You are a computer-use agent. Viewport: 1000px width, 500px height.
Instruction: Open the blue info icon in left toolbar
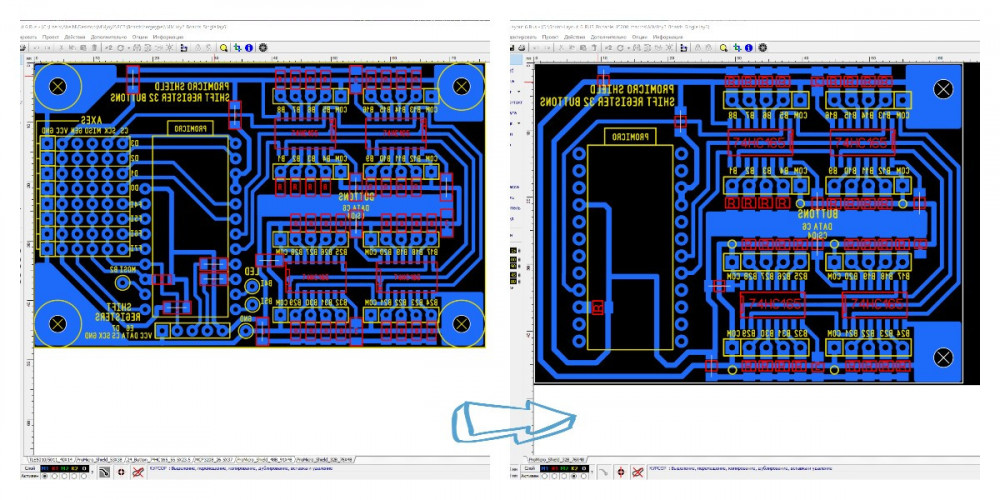click(x=249, y=48)
